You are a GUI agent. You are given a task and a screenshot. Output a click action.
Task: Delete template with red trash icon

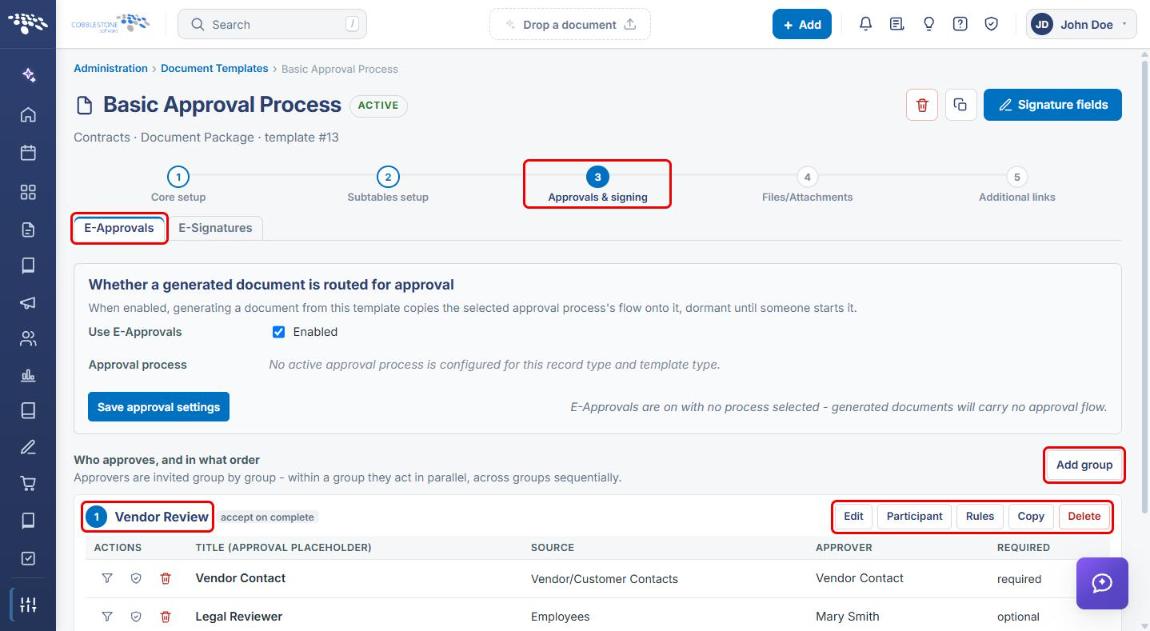(x=922, y=105)
